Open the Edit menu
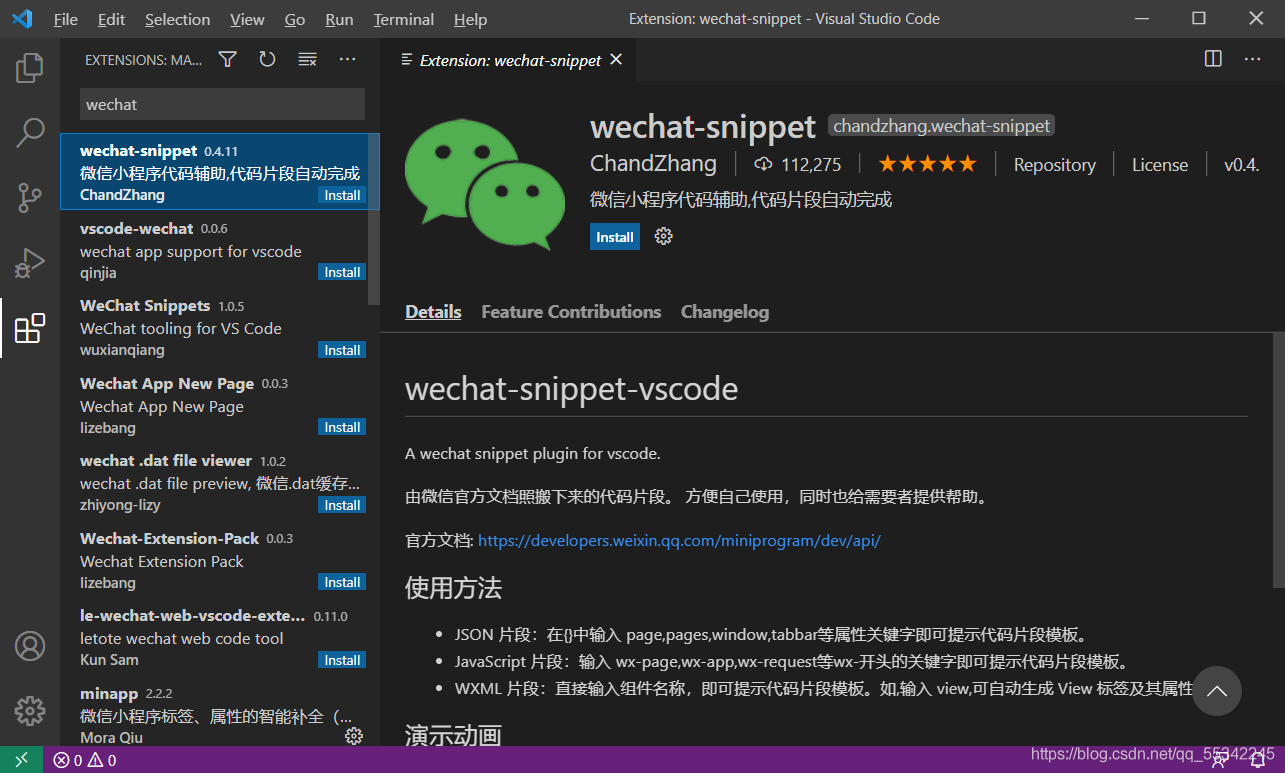1285x773 pixels. [112, 19]
